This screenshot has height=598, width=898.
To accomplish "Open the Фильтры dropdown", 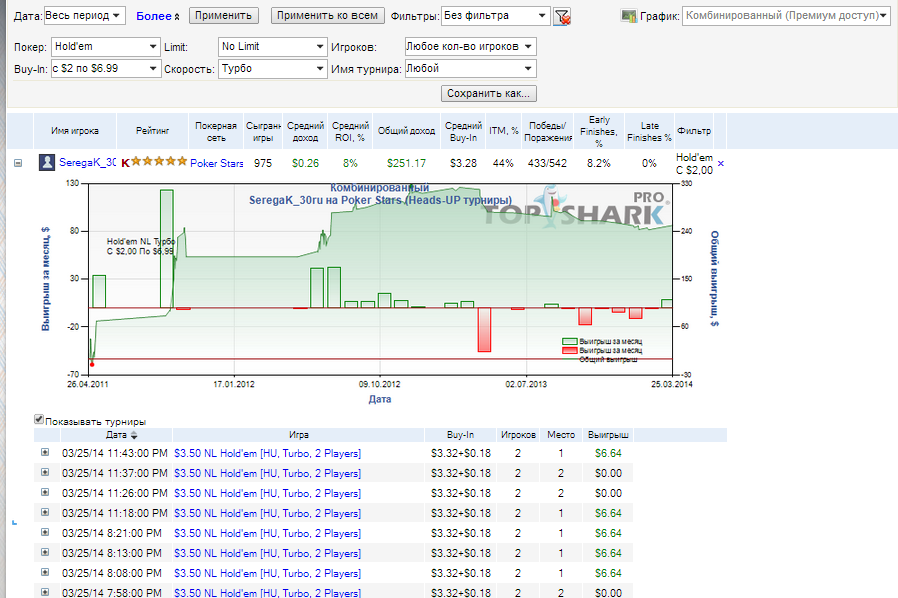I will pos(496,16).
